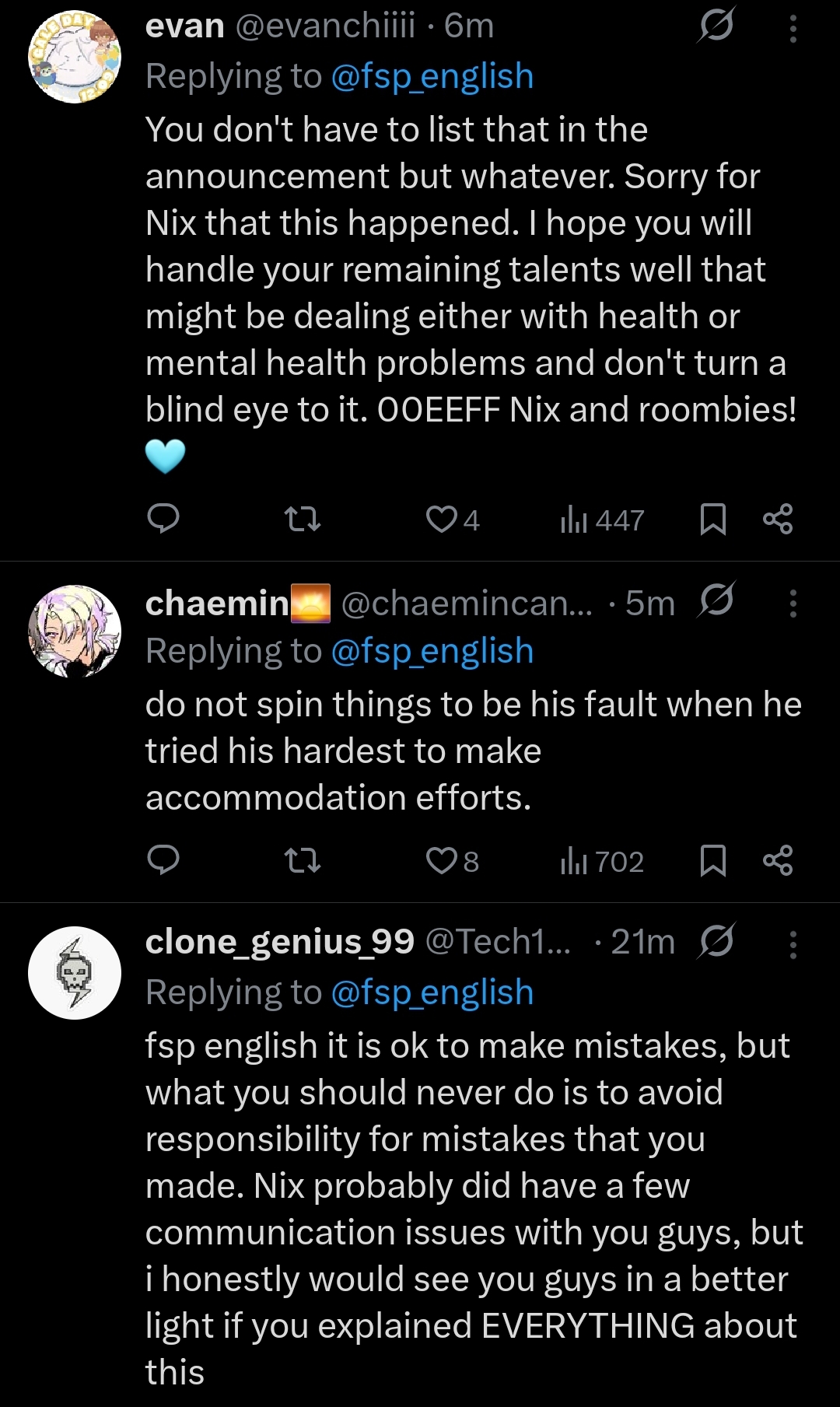The image size is (840, 1407).
Task: Like chaemin's tweet with 8 likes
Action: pyautogui.click(x=442, y=860)
